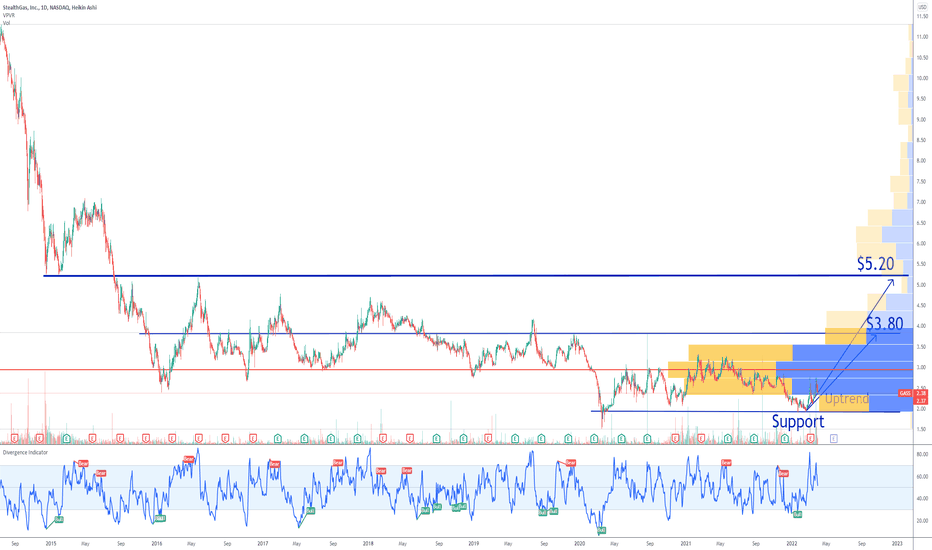Click the first Bull label near 2015
Viewport: 932px width, 550px height.
coord(58,519)
